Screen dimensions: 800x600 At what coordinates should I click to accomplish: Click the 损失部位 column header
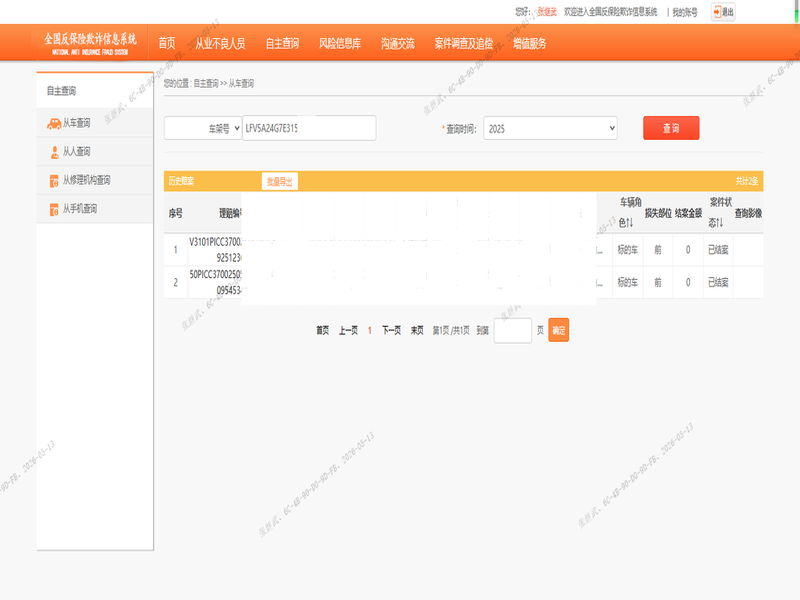coord(658,213)
